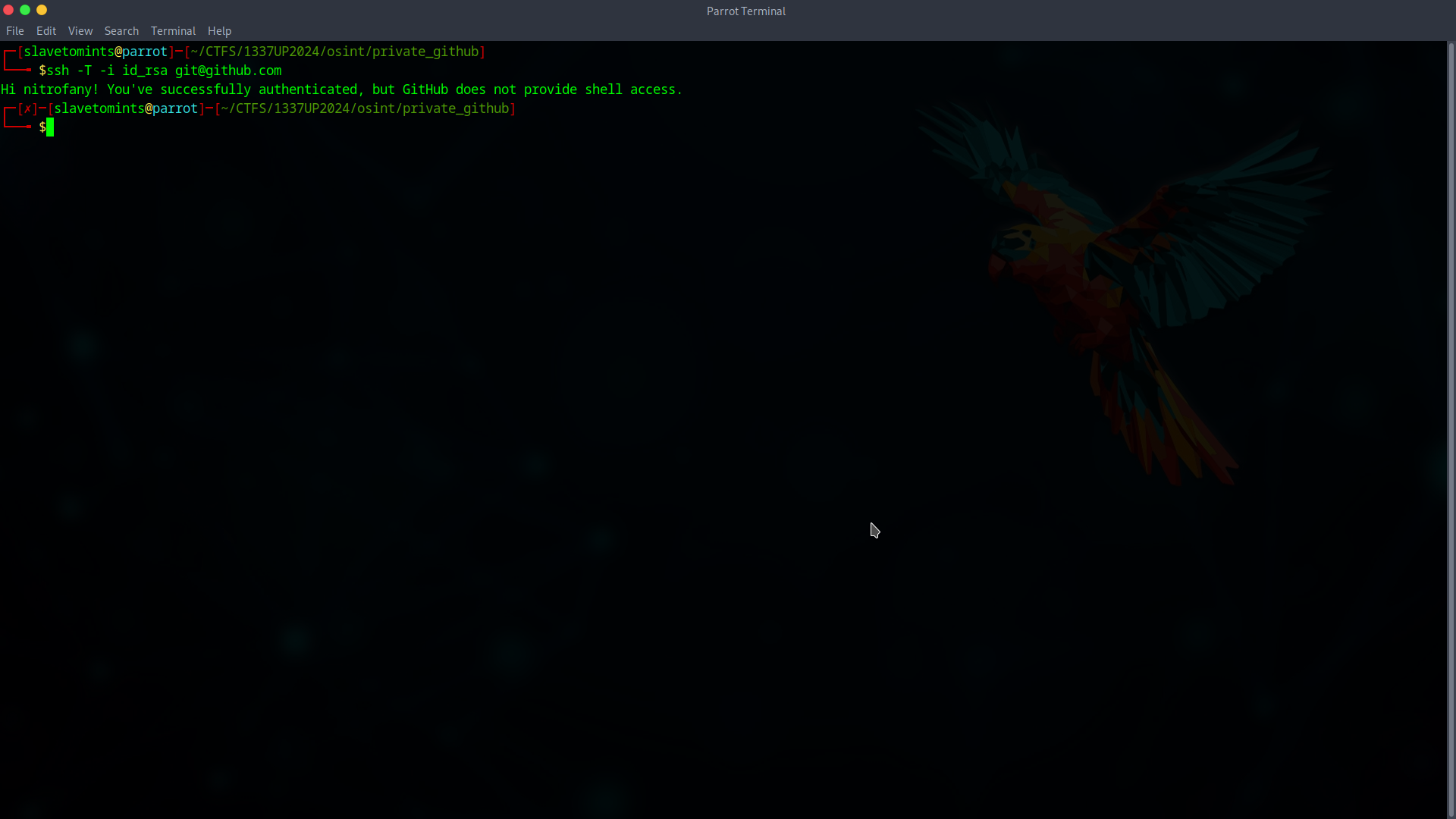Click the 'ssh -T -i id_rsa git@github.com' command text
1456x819 pixels.
164,71
